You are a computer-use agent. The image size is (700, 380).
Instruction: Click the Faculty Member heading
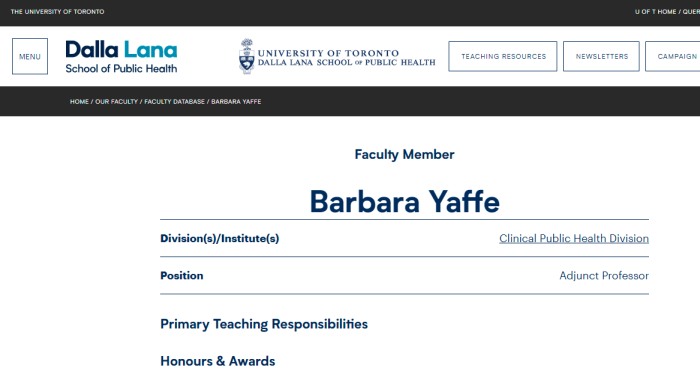pos(404,154)
